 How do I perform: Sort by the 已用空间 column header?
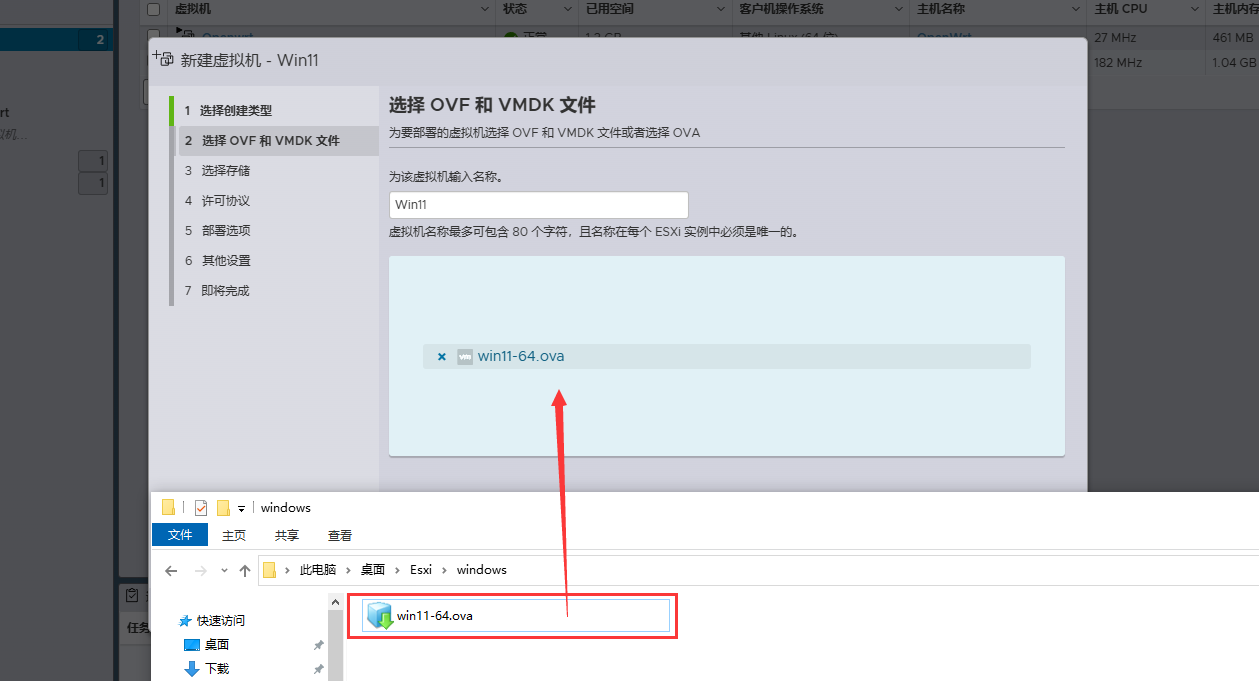pos(610,9)
